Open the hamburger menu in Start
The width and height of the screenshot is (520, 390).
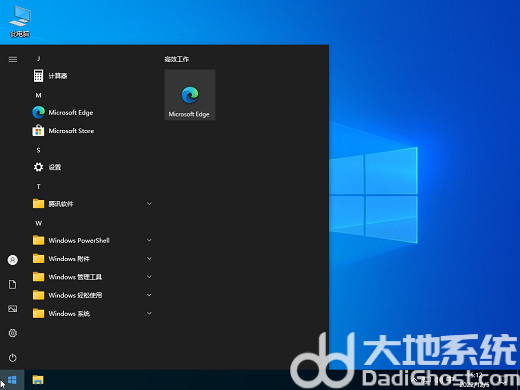point(13,59)
